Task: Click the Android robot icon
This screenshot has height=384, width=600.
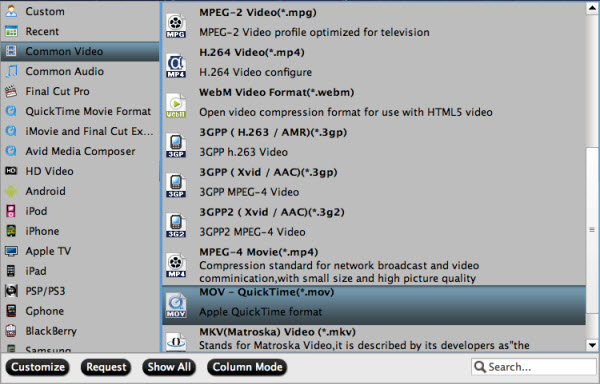Action: coord(11,191)
